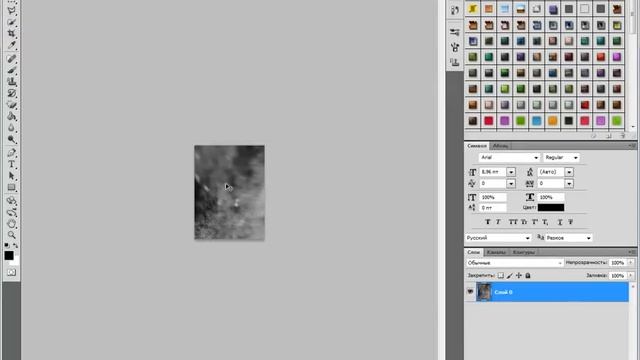Apply the orange style in bottom row
640x360 pixels.
pos(553,121)
